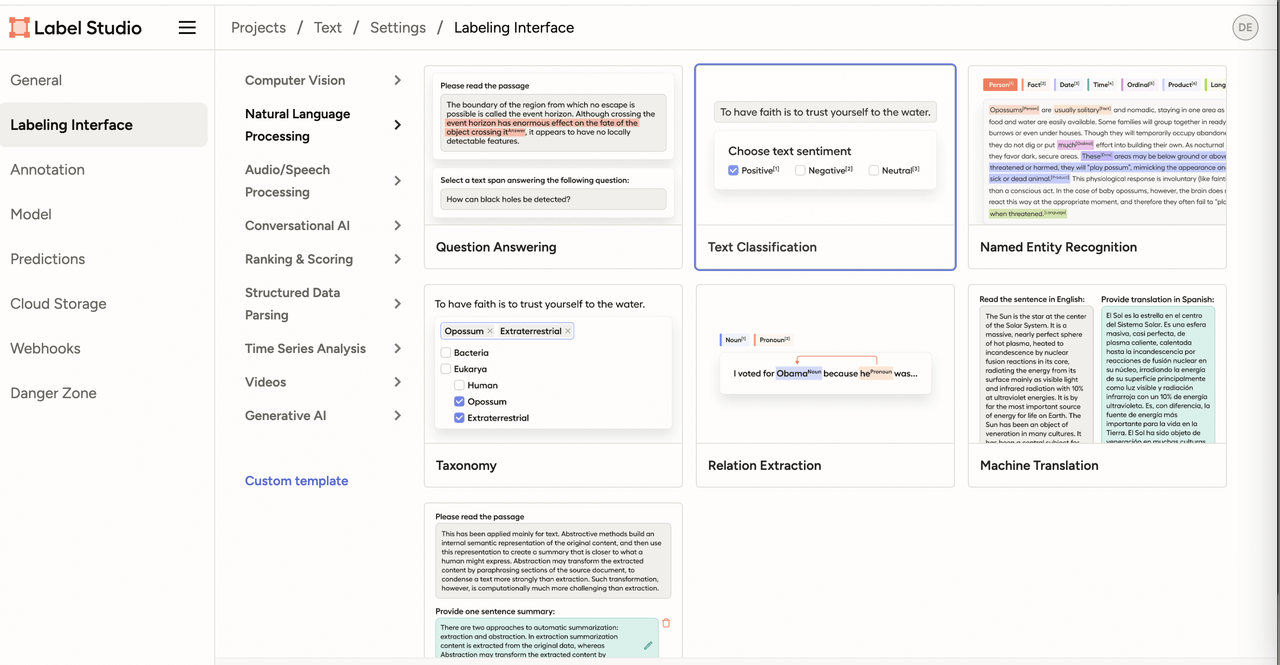
Task: Open Cloud Storage settings
Action: 104,304
